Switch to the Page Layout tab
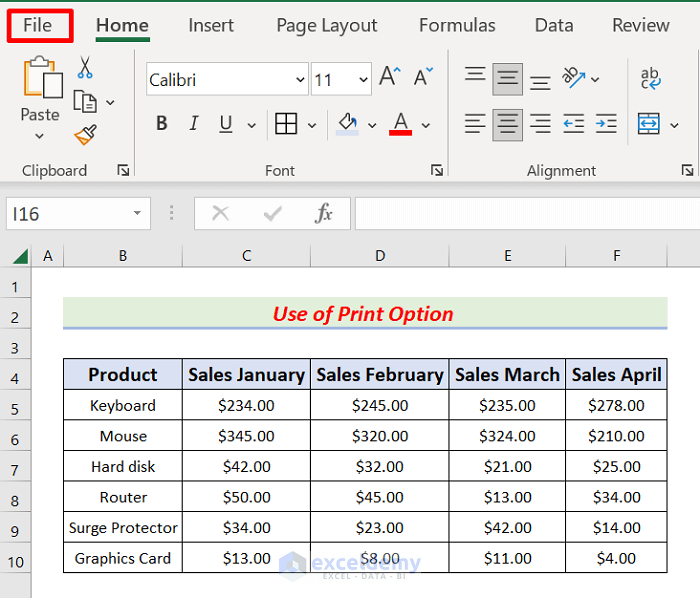Screen dimensions: 700x598 (x=326, y=25)
